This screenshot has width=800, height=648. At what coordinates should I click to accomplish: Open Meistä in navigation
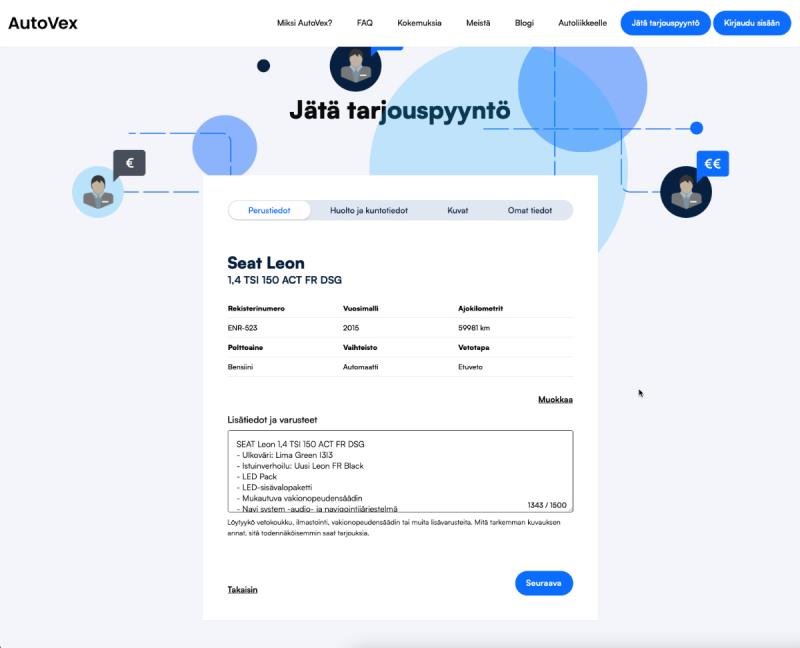point(478,23)
